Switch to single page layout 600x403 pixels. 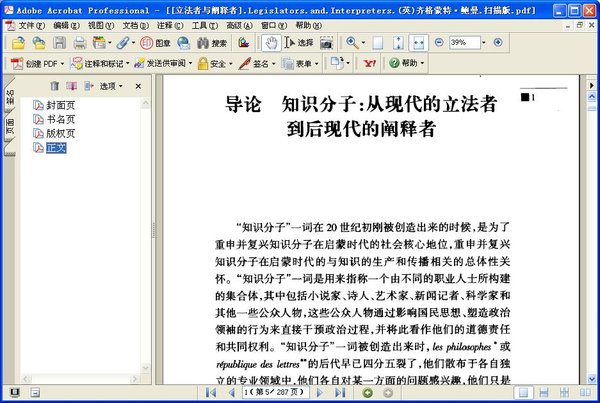click(x=523, y=393)
